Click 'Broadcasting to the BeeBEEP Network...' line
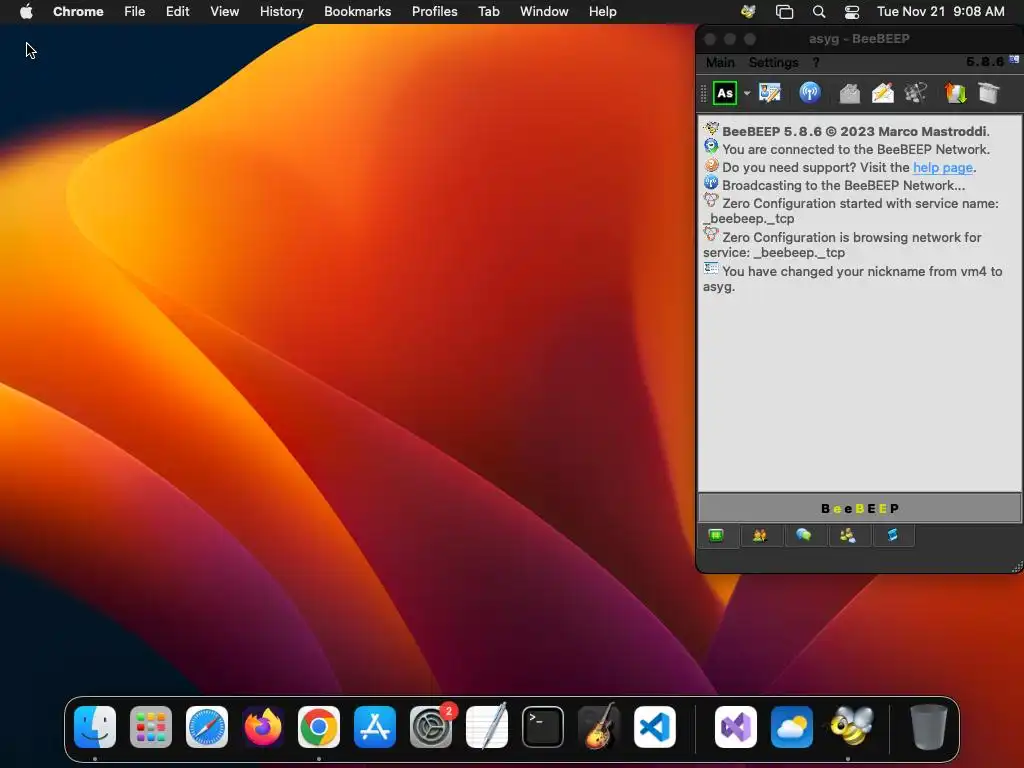The height and width of the screenshot is (768, 1024). click(x=843, y=185)
